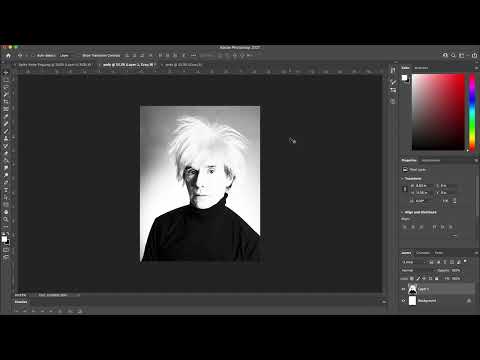Collapse the Align and Distribute section

403,212
